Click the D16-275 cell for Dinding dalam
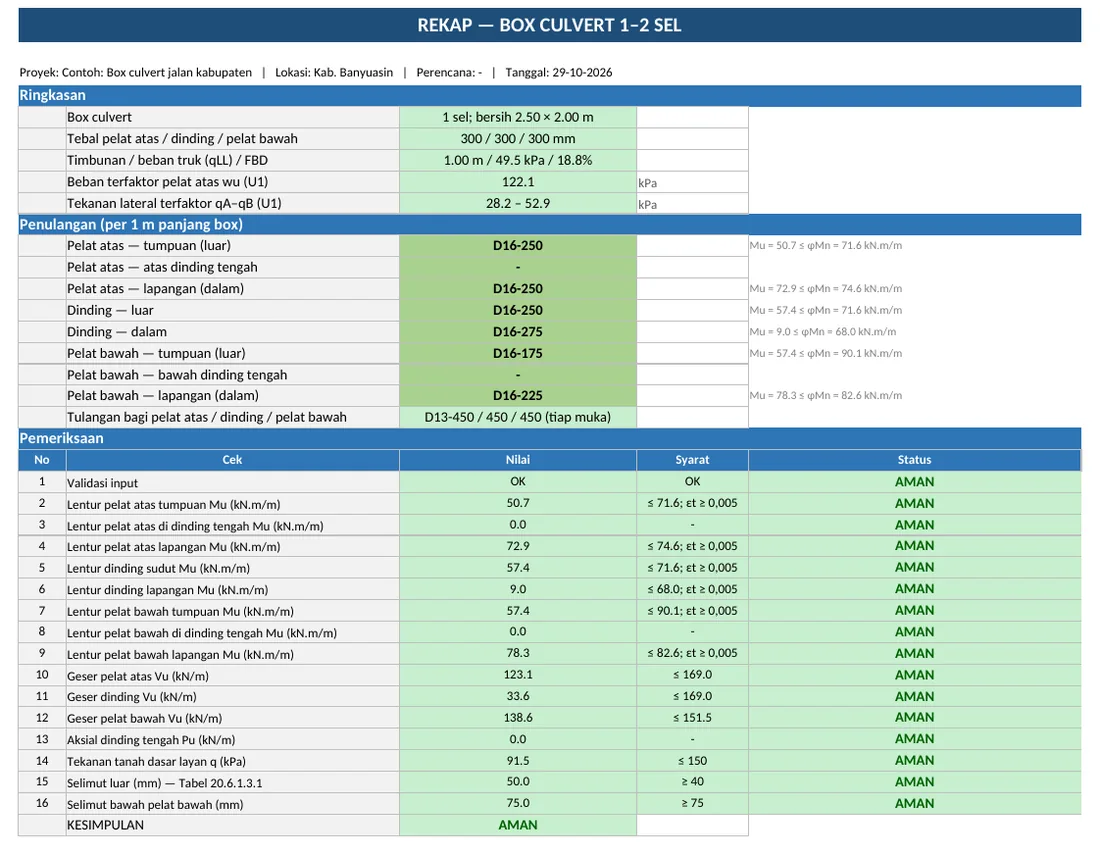Viewport: 1100px width, 854px height. pyautogui.click(x=518, y=332)
